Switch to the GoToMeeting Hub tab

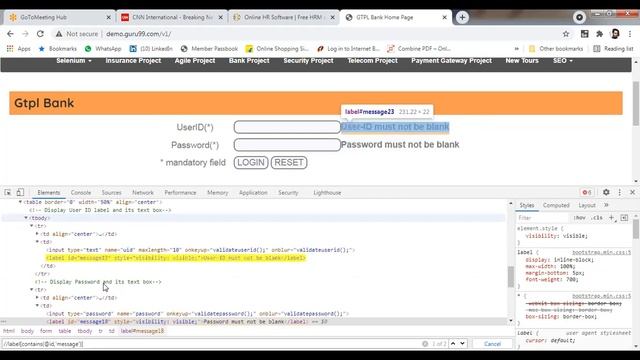coord(59,17)
